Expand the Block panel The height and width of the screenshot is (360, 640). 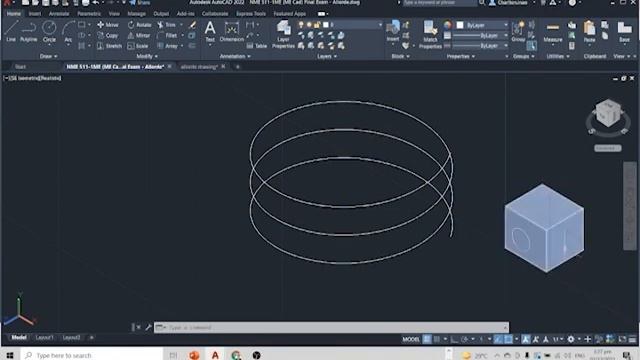[x=400, y=56]
